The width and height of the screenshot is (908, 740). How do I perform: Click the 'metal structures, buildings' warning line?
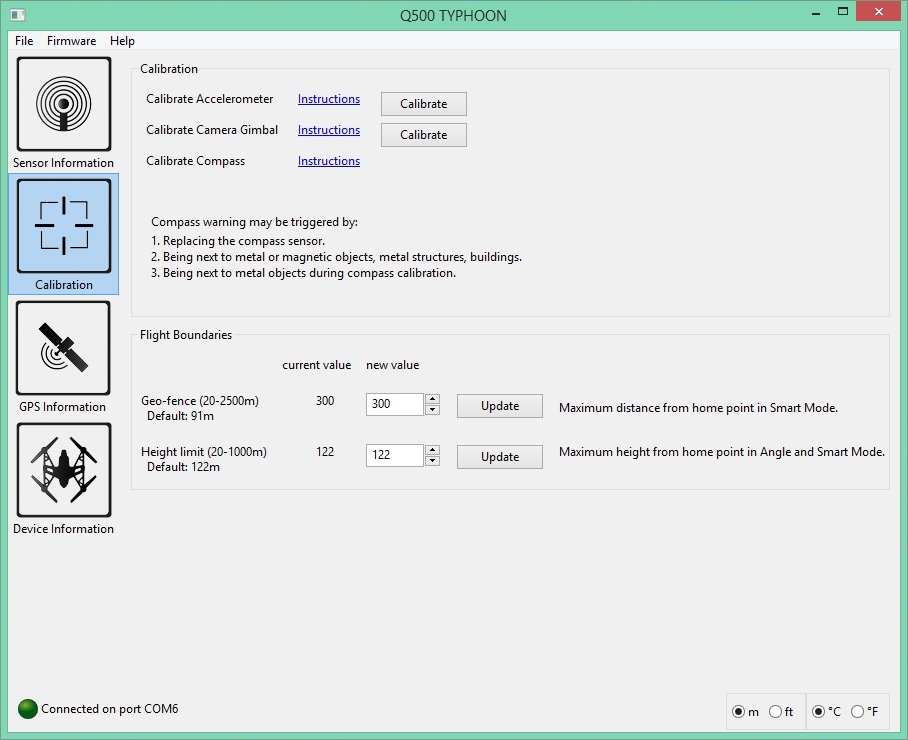336,257
